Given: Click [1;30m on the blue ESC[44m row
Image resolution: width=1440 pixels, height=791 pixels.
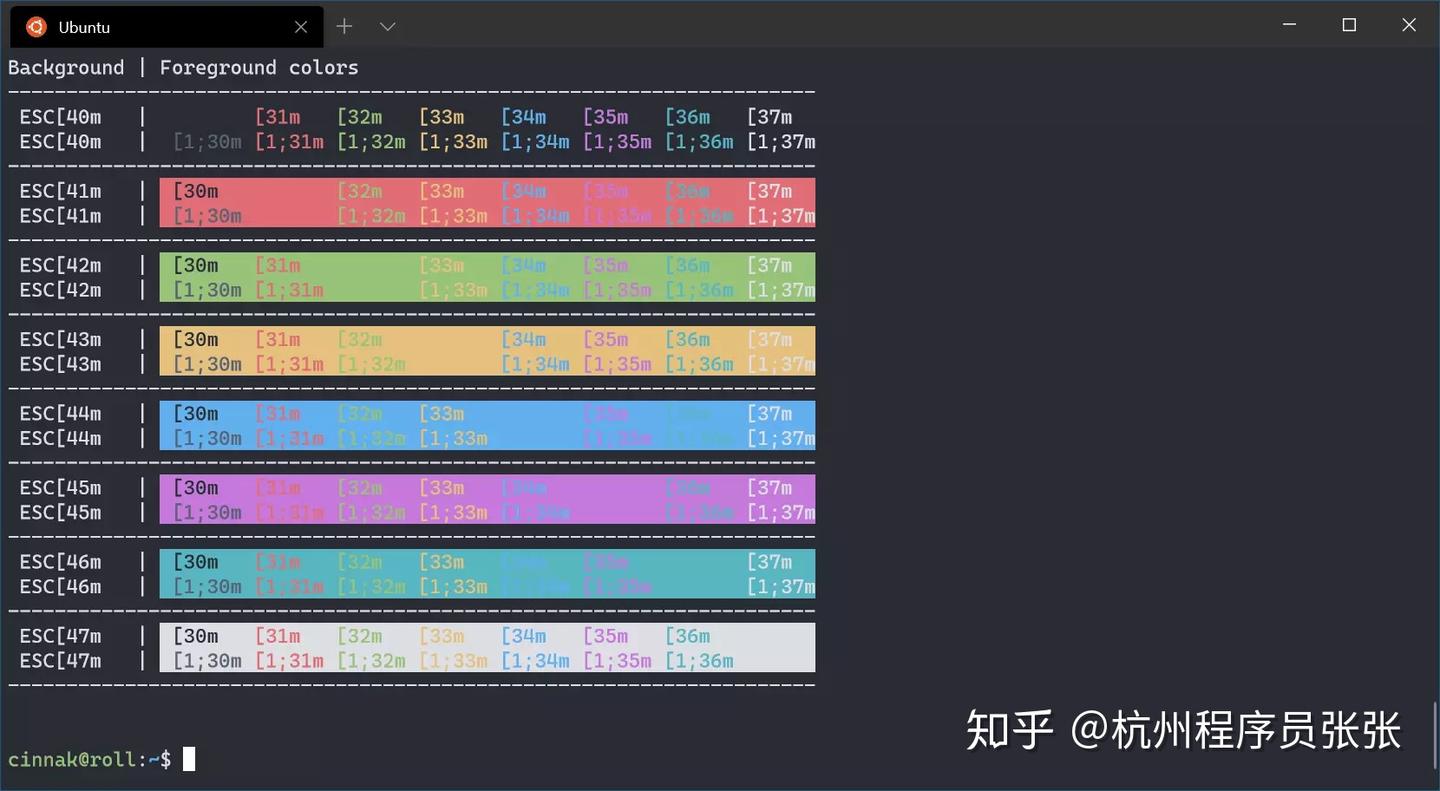Looking at the screenshot, I should pos(207,438).
